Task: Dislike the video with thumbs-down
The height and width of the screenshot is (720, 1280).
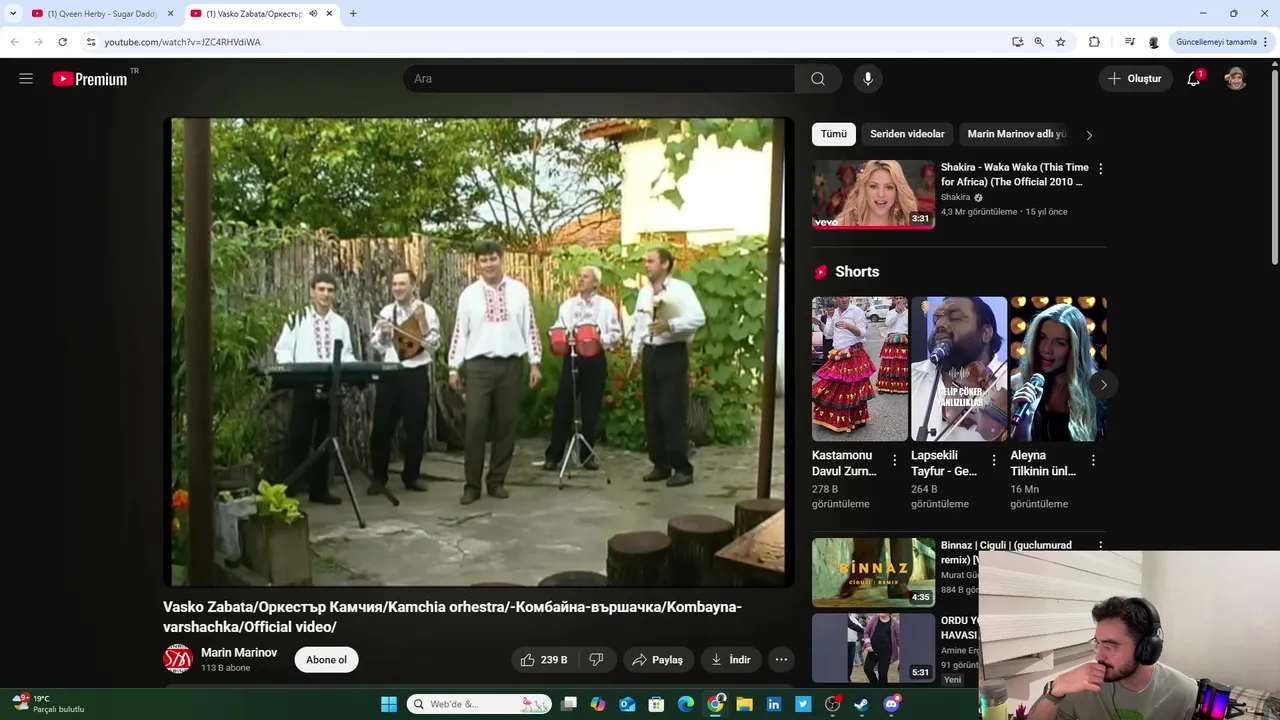Action: pyautogui.click(x=597, y=660)
